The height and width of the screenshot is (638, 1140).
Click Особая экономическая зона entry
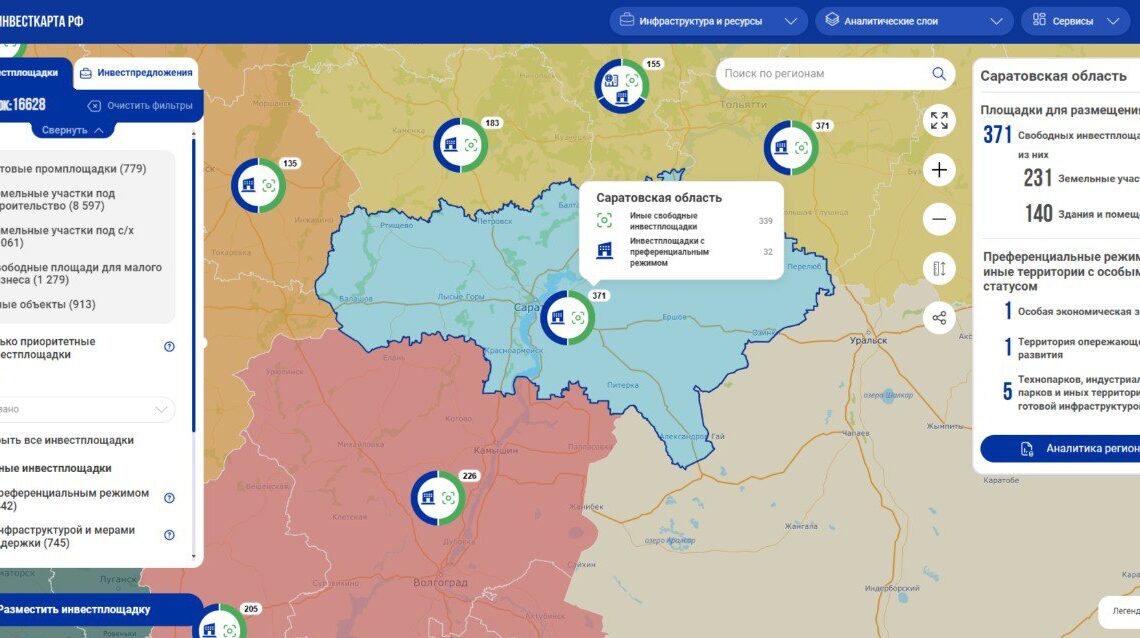(1072, 311)
